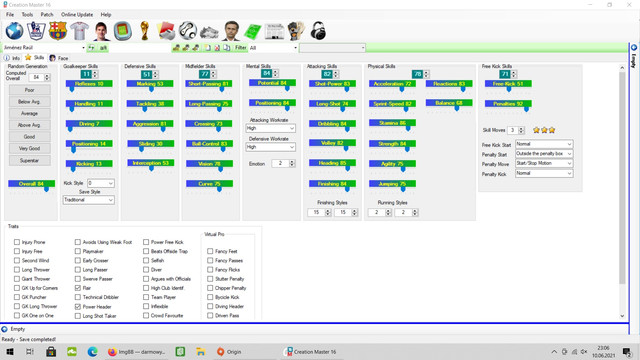The height and width of the screenshot is (360, 640).
Task: Expand the Defensive Workrate dropdown
Action: tap(270, 147)
